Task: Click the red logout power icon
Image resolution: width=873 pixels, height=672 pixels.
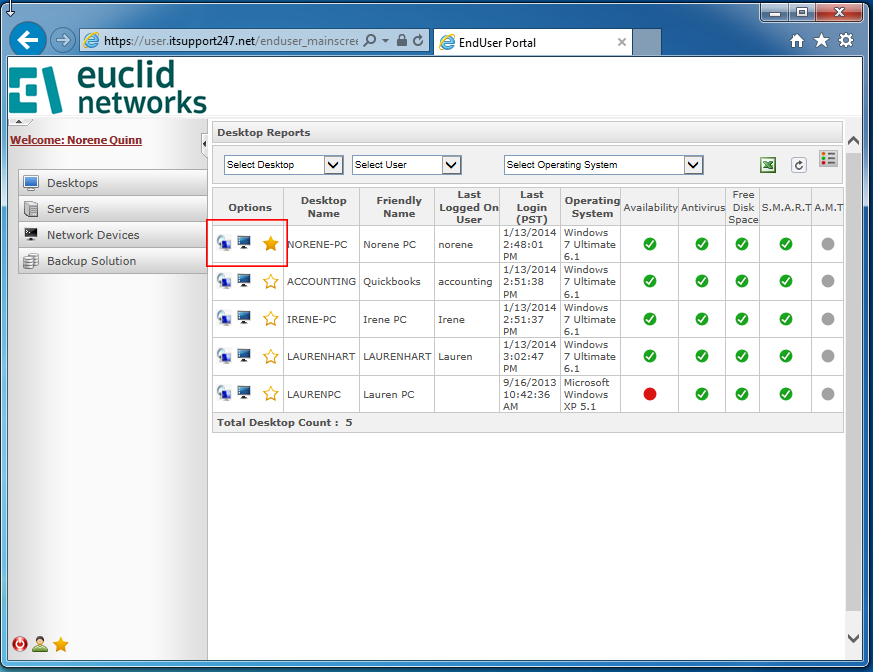Action: tap(20, 644)
